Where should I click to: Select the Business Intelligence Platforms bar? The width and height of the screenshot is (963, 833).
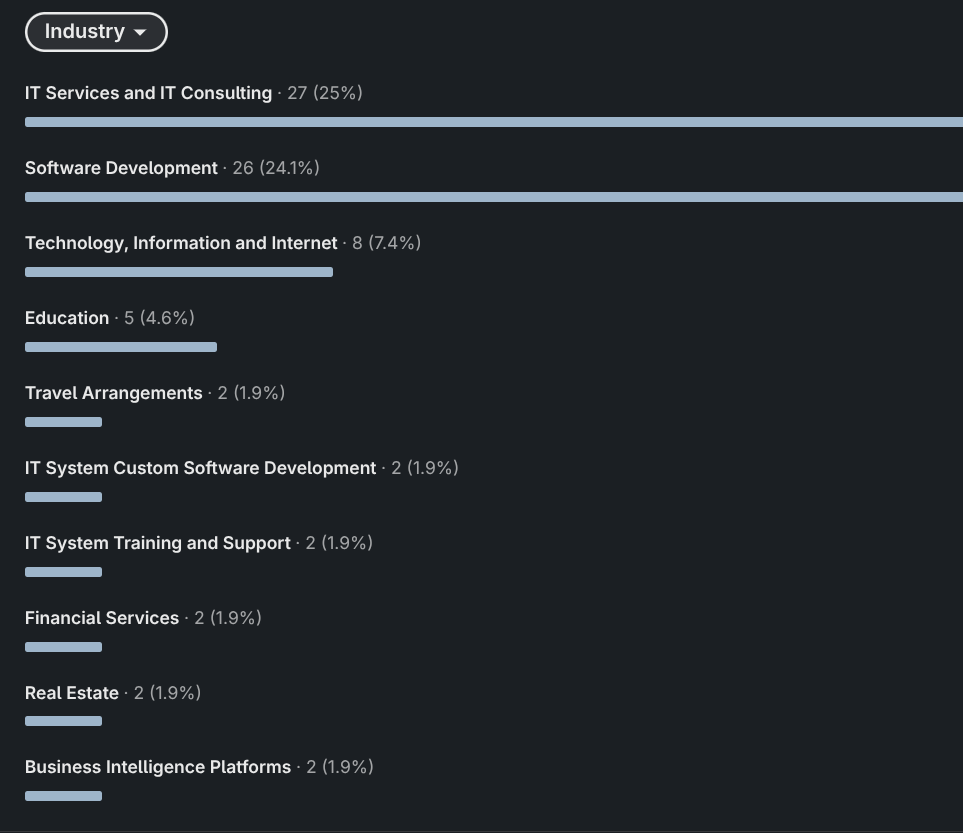(x=63, y=796)
